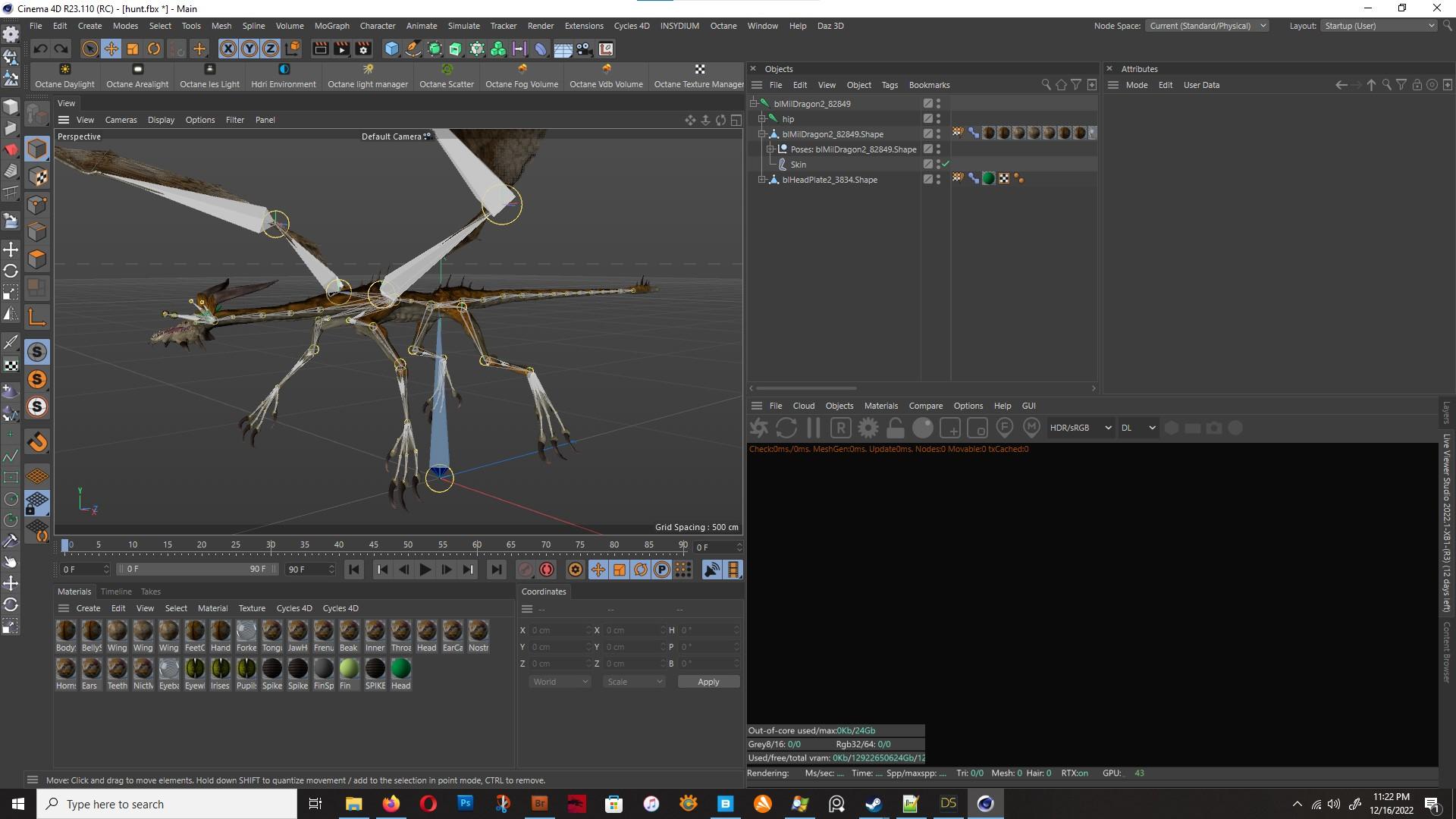Viewport: 1456px width, 819px height.
Task: Select the green Head material swatch
Action: click(x=400, y=669)
